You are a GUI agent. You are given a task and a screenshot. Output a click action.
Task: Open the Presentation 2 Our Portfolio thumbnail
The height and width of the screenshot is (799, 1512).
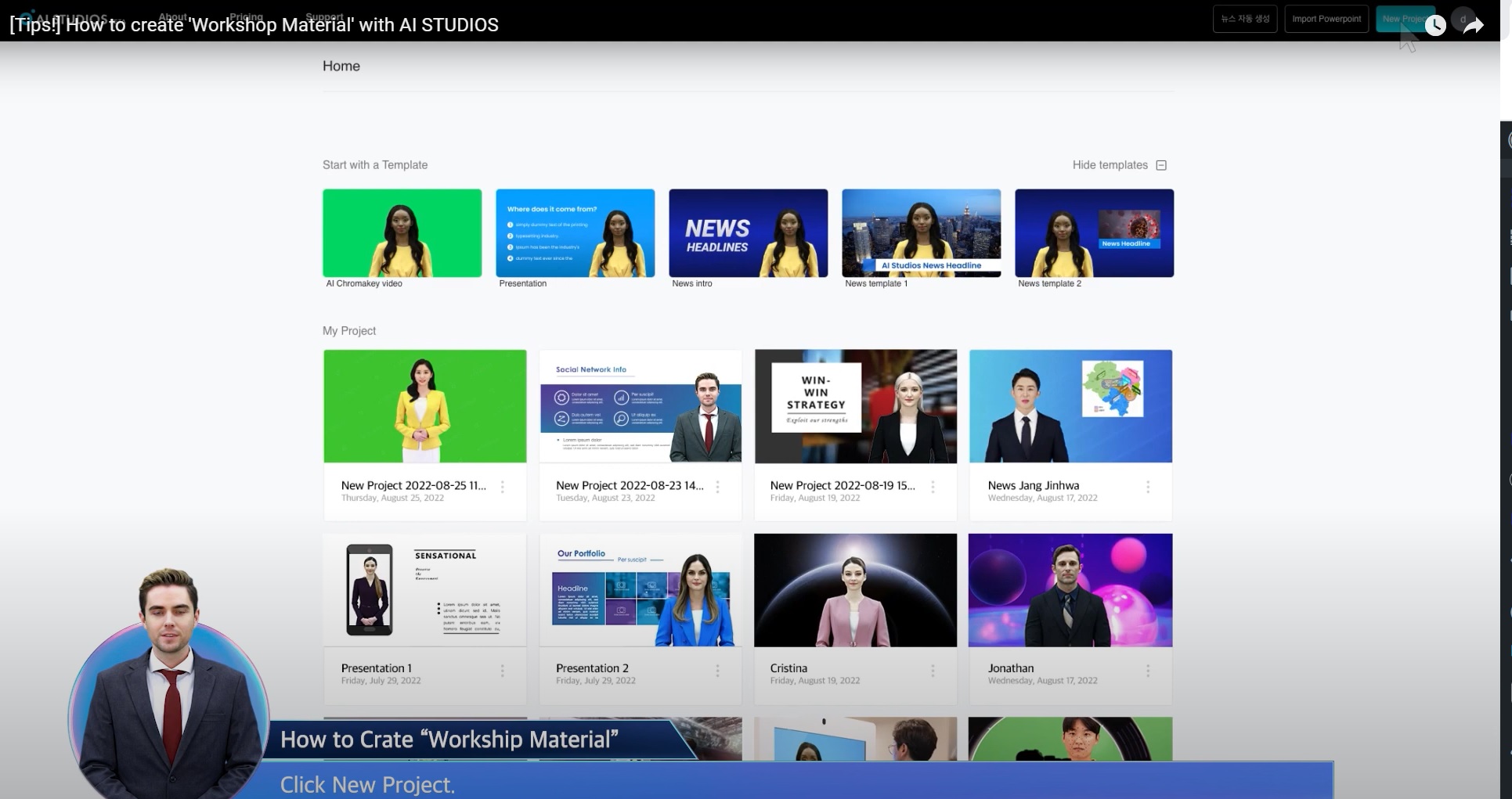(x=641, y=590)
